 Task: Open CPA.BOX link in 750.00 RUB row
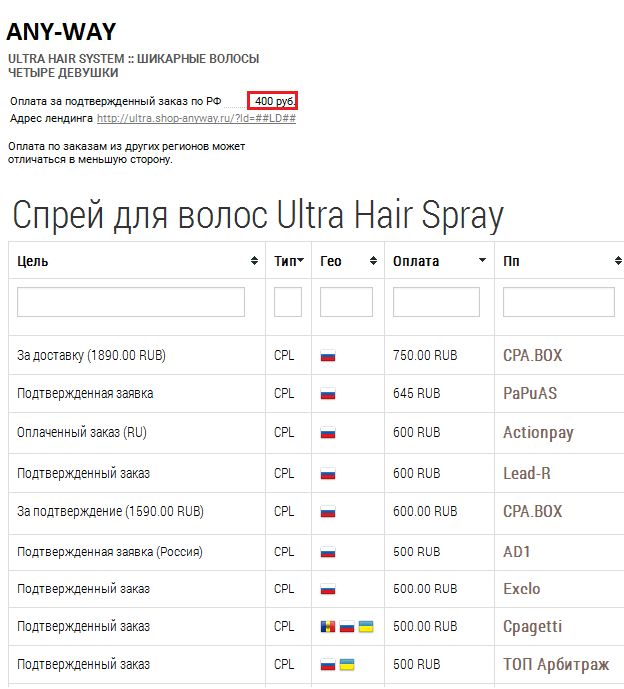pos(533,355)
